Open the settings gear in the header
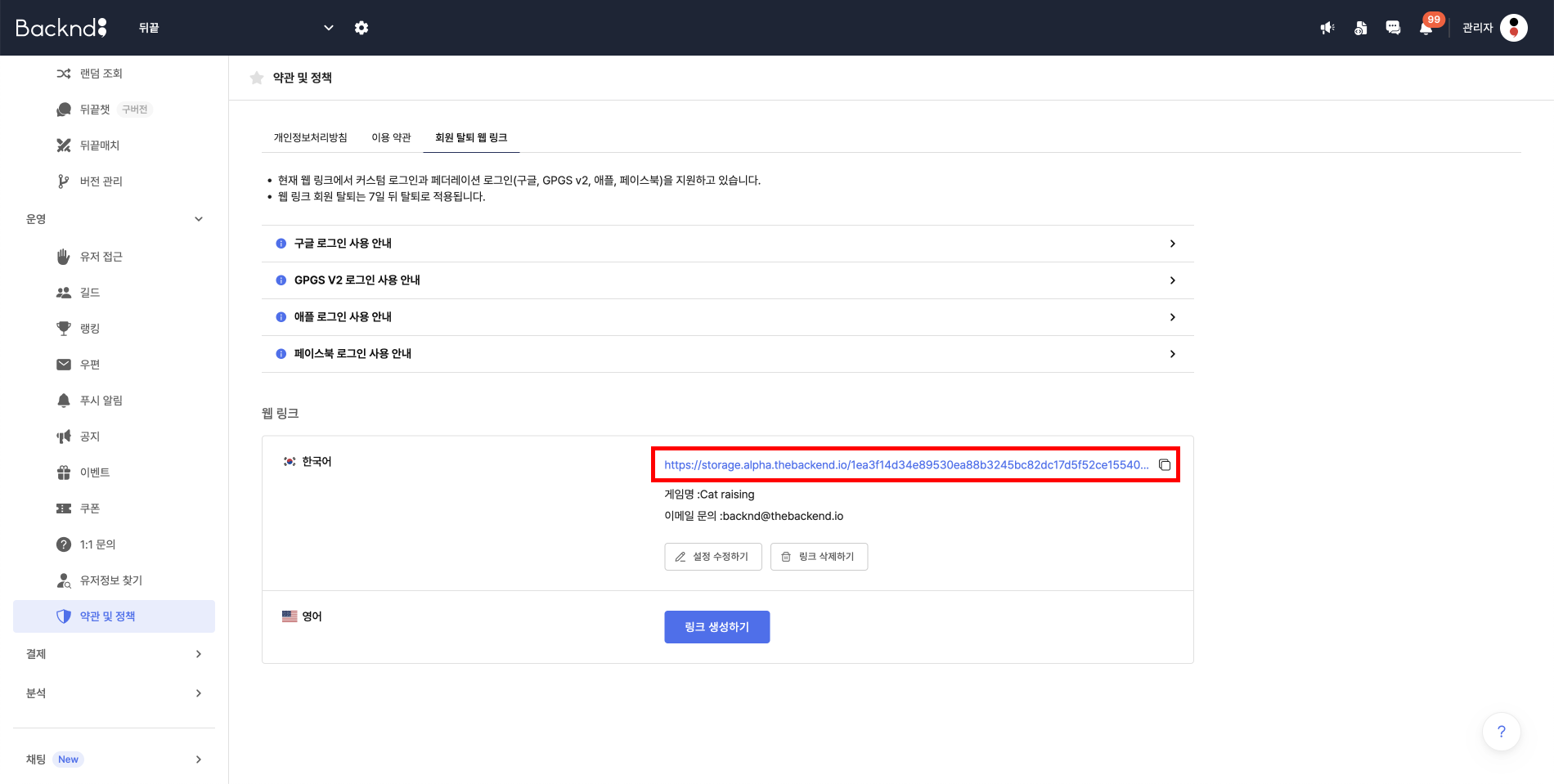Viewport: 1554px width, 784px height. point(362,28)
